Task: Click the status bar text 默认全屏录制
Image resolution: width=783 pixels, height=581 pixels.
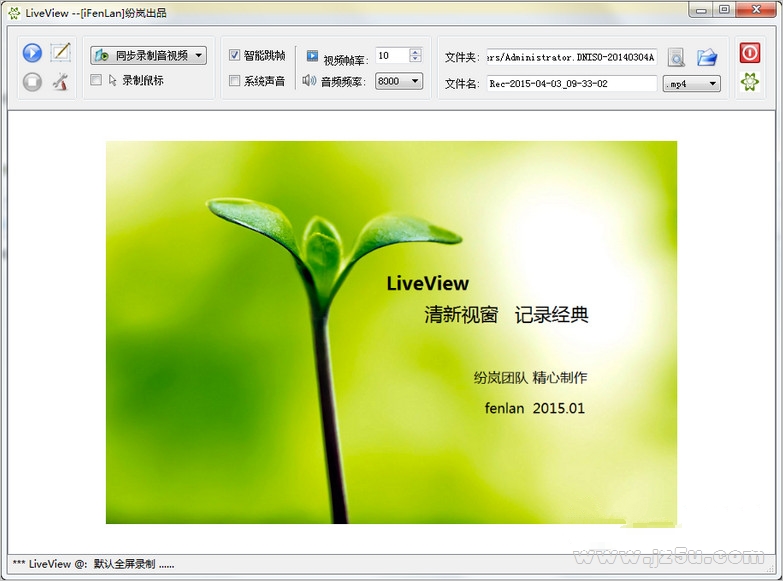Action: 124,564
